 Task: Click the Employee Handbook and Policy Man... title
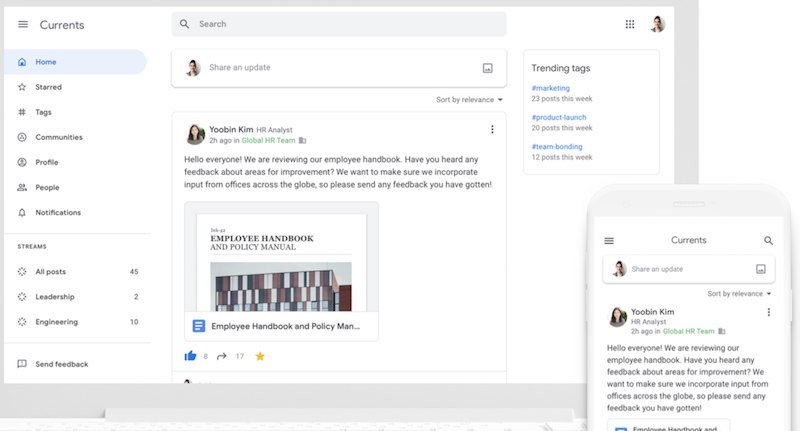tap(285, 326)
